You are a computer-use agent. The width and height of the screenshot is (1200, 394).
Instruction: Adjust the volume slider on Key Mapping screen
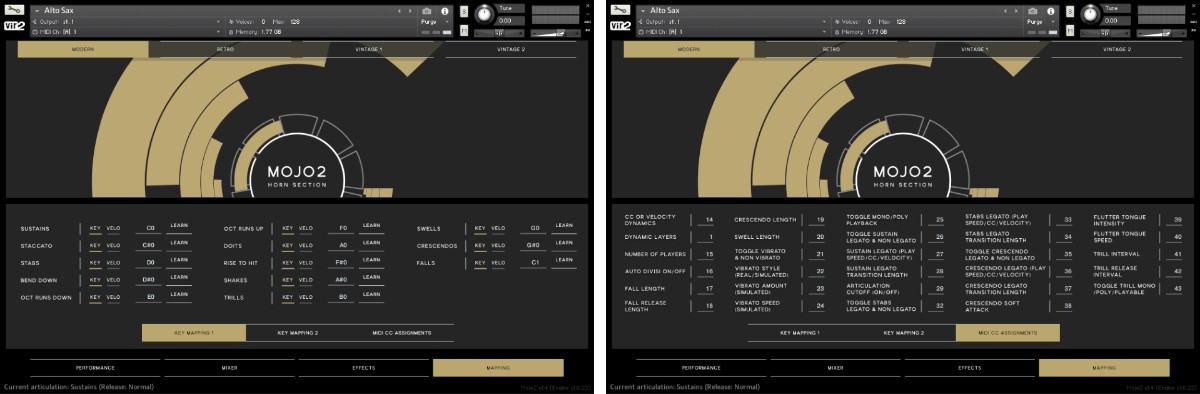coord(555,31)
